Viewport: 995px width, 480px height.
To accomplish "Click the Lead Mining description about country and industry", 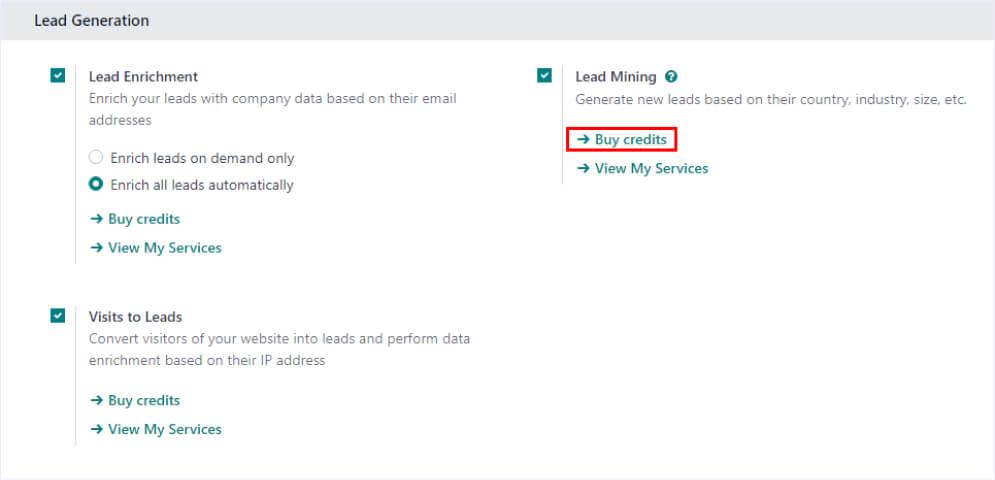I will click(x=770, y=99).
